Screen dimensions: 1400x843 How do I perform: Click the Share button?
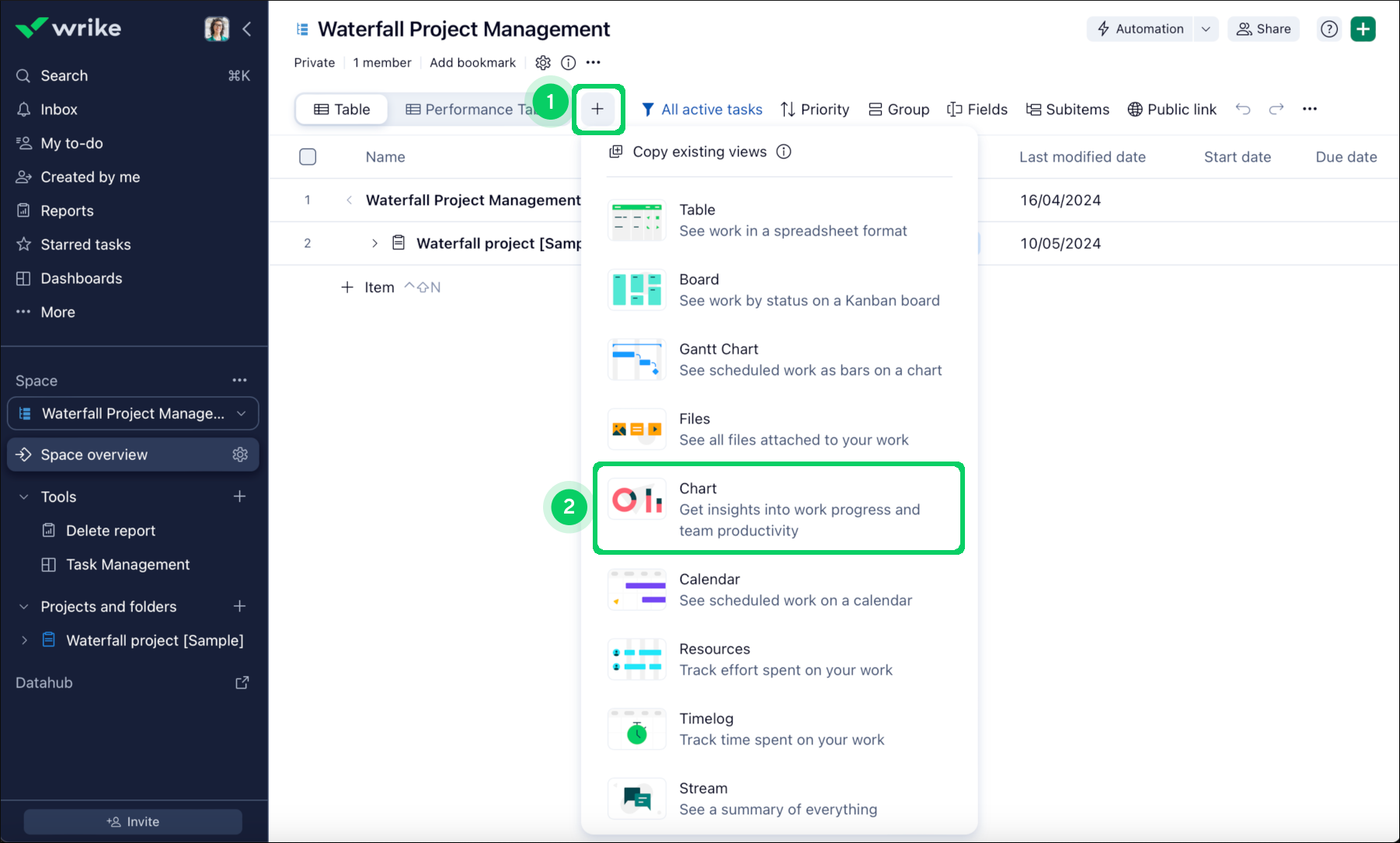coord(1263,30)
